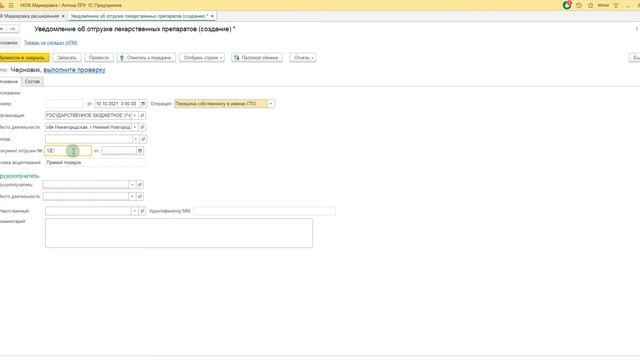Open the Отчеты dropdown button
640x360 pixels.
(x=302, y=58)
